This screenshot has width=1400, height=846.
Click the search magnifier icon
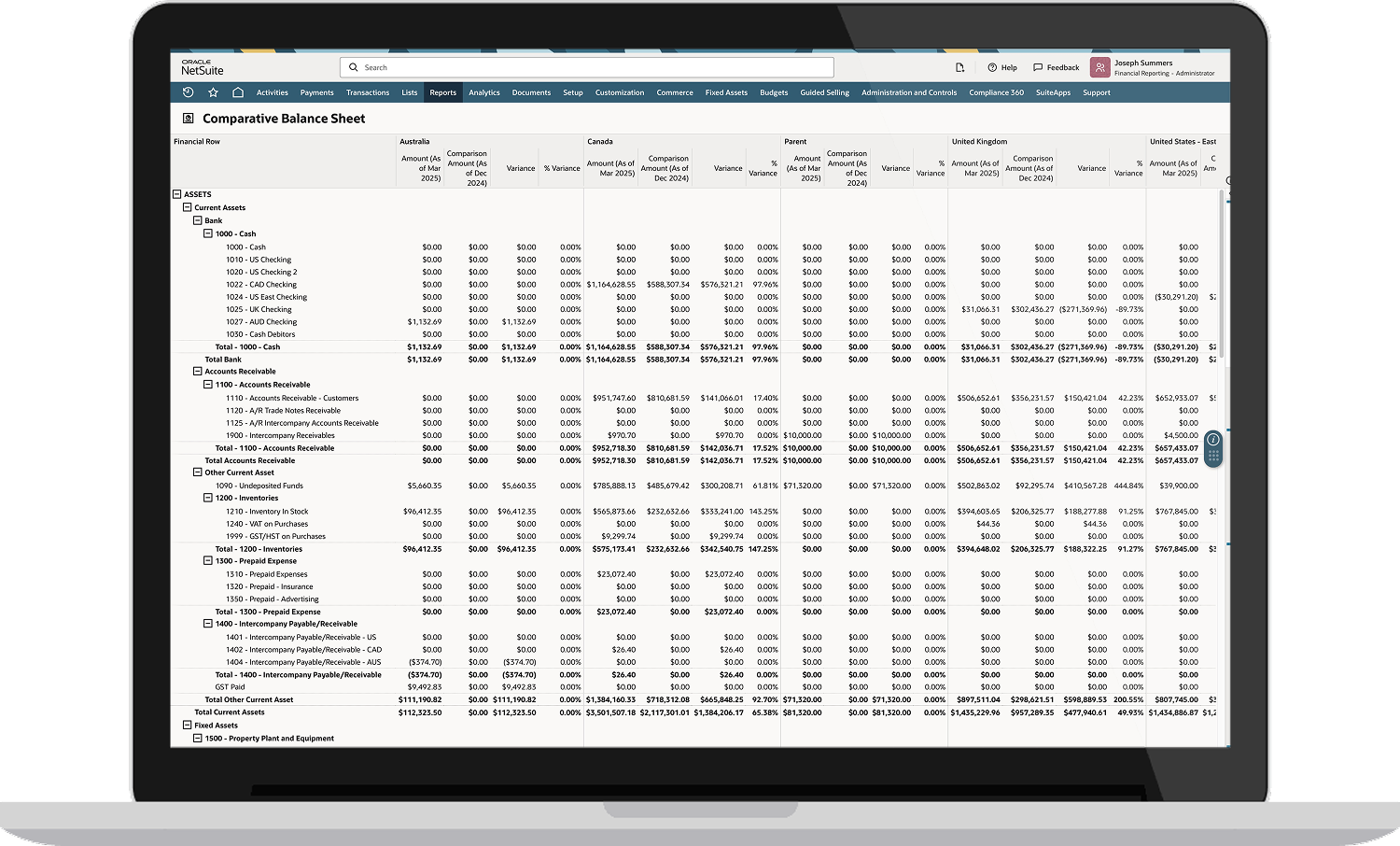point(354,67)
